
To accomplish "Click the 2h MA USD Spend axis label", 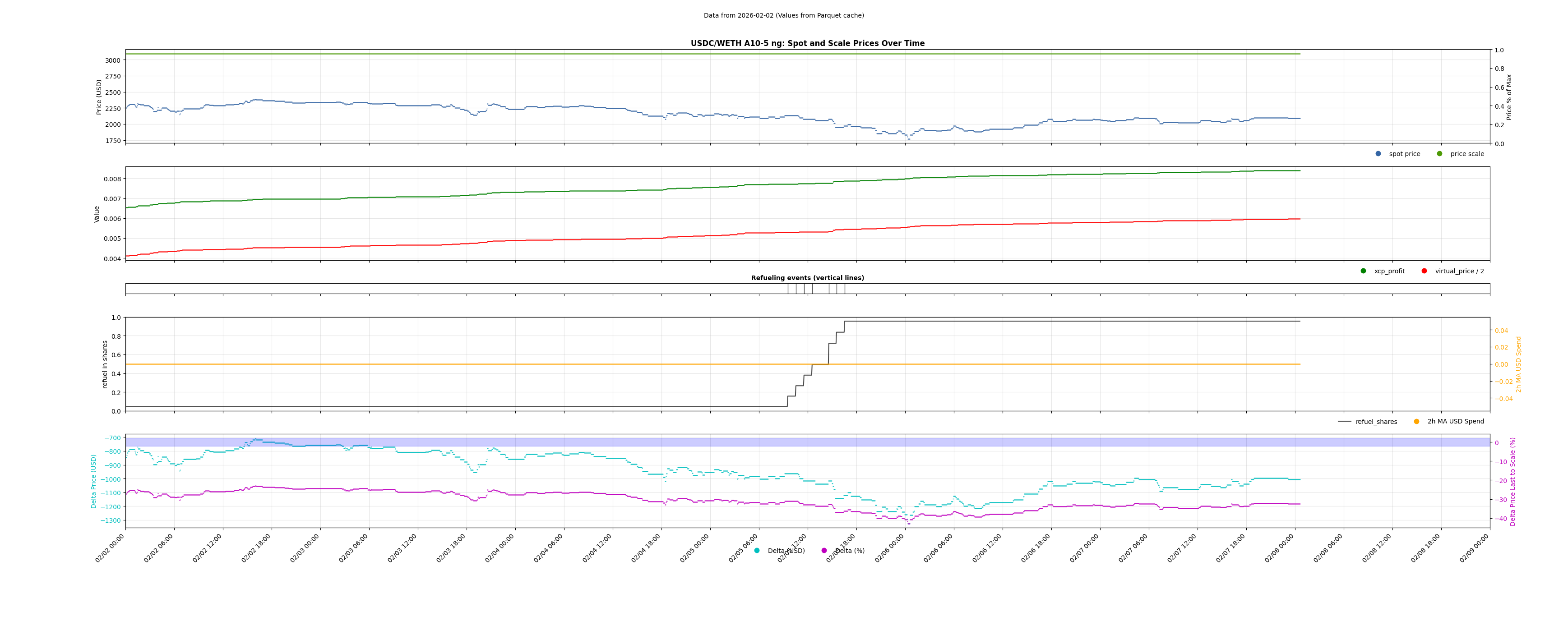I will pyautogui.click(x=1518, y=364).
